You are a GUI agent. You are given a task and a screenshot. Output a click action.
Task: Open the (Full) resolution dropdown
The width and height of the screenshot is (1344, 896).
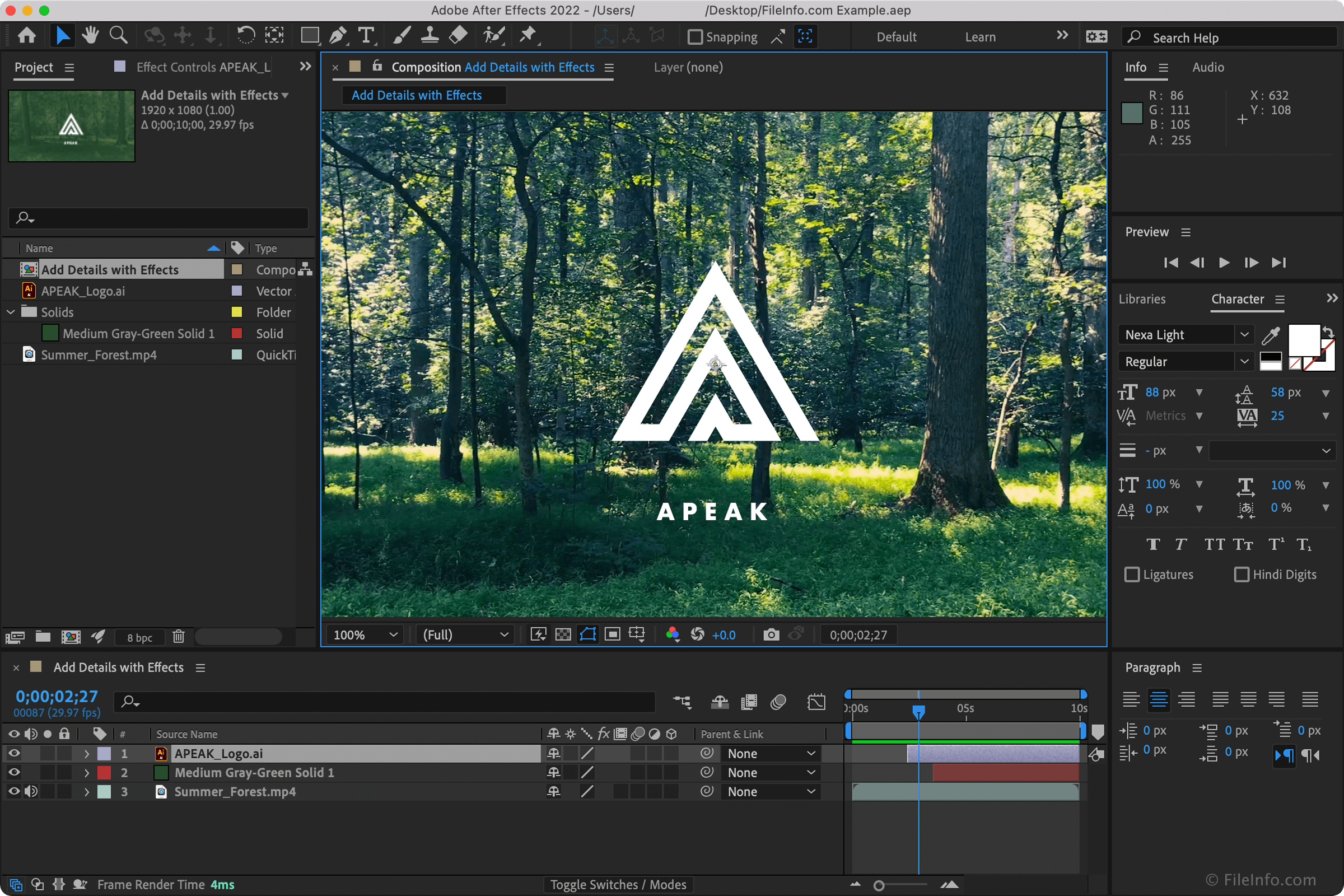pyautogui.click(x=465, y=635)
